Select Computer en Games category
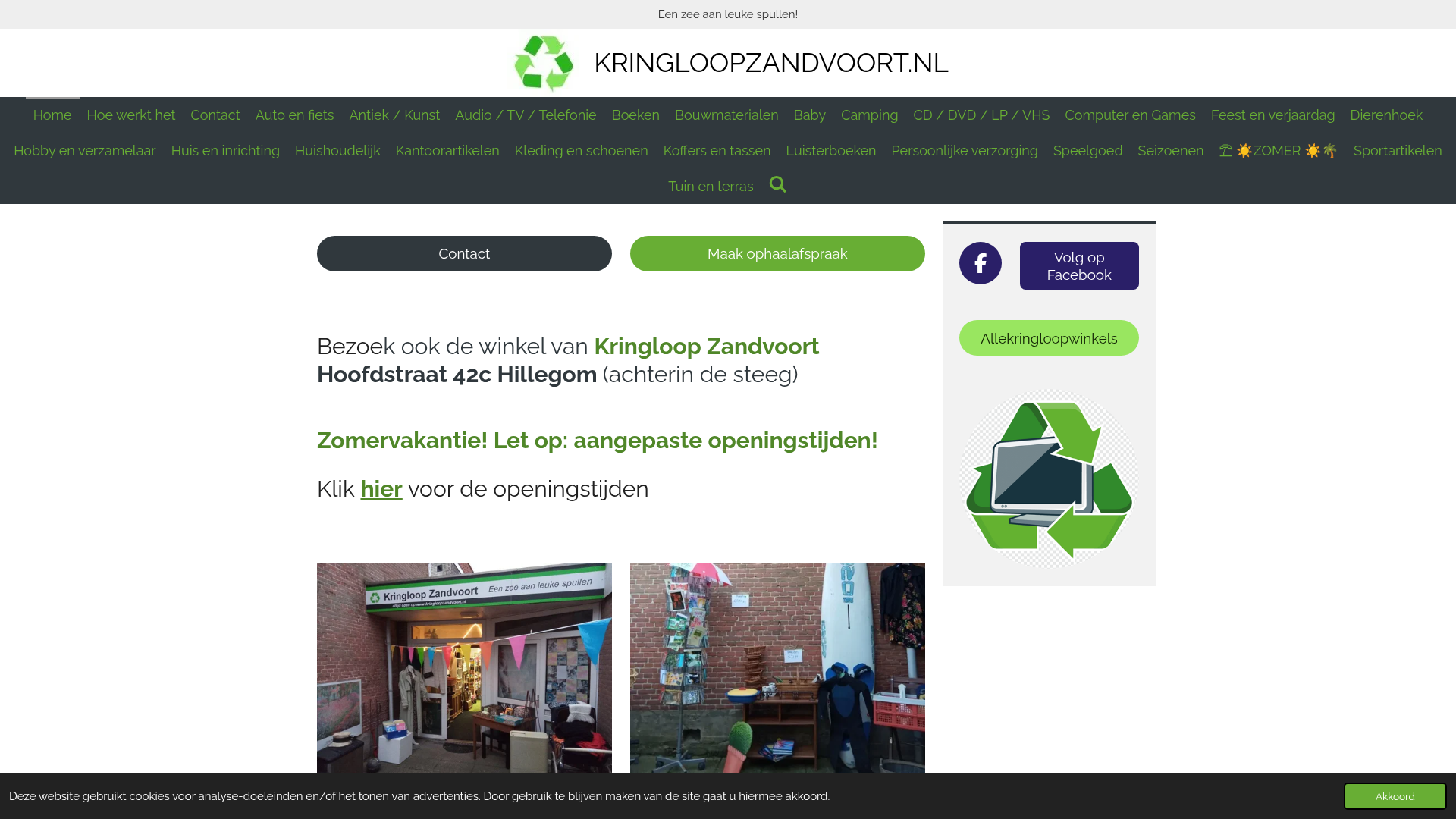This screenshot has width=1456, height=819. (x=1130, y=115)
